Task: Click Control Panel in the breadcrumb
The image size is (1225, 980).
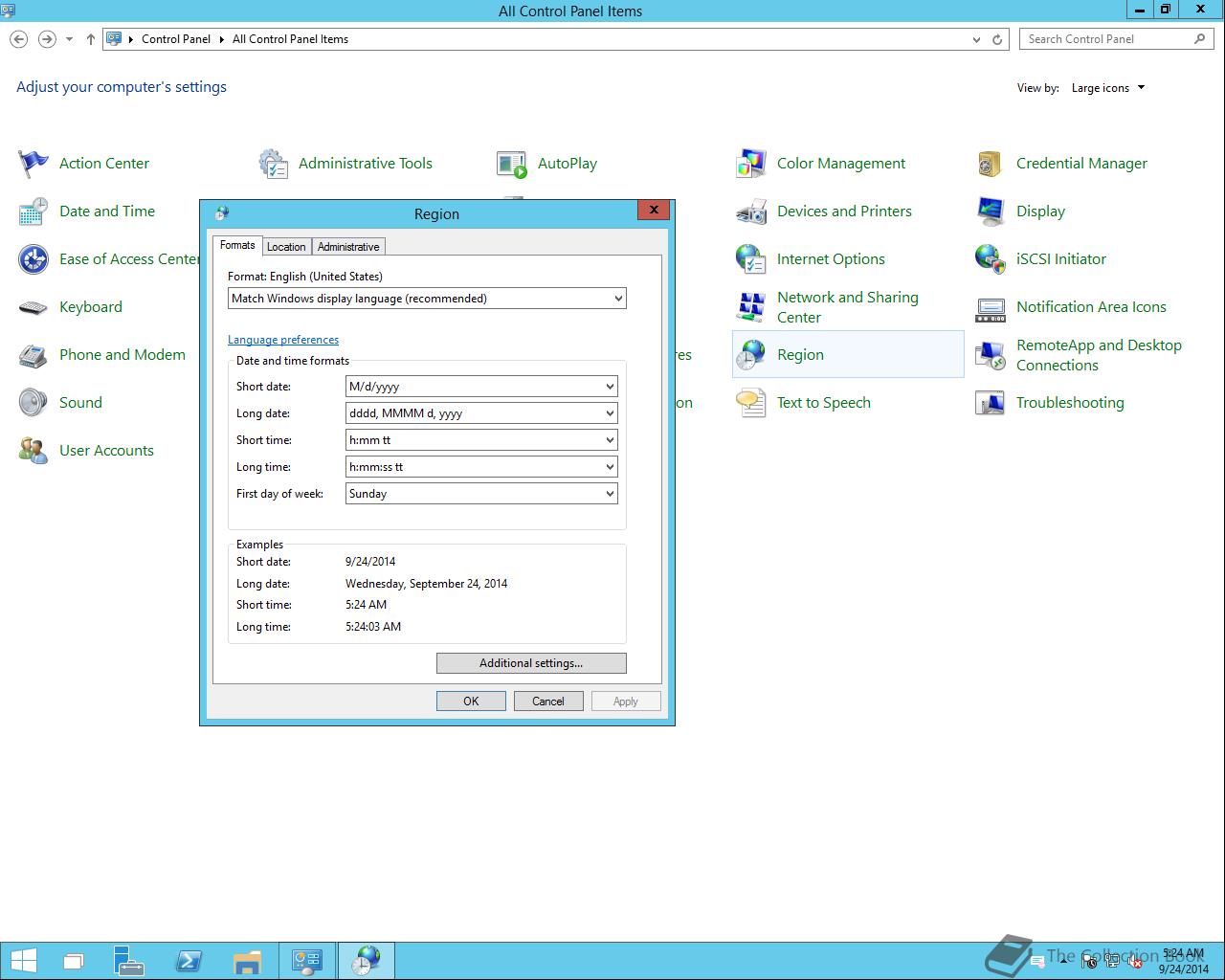Action: click(176, 39)
